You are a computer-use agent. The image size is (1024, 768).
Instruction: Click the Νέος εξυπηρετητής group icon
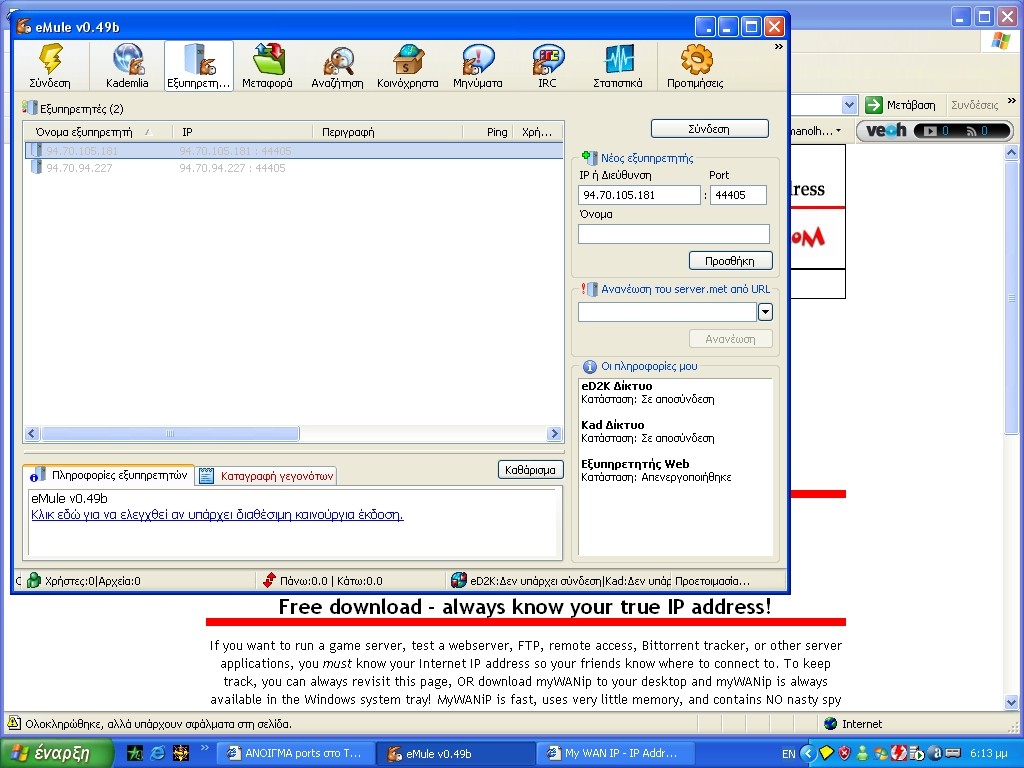pyautogui.click(x=589, y=157)
